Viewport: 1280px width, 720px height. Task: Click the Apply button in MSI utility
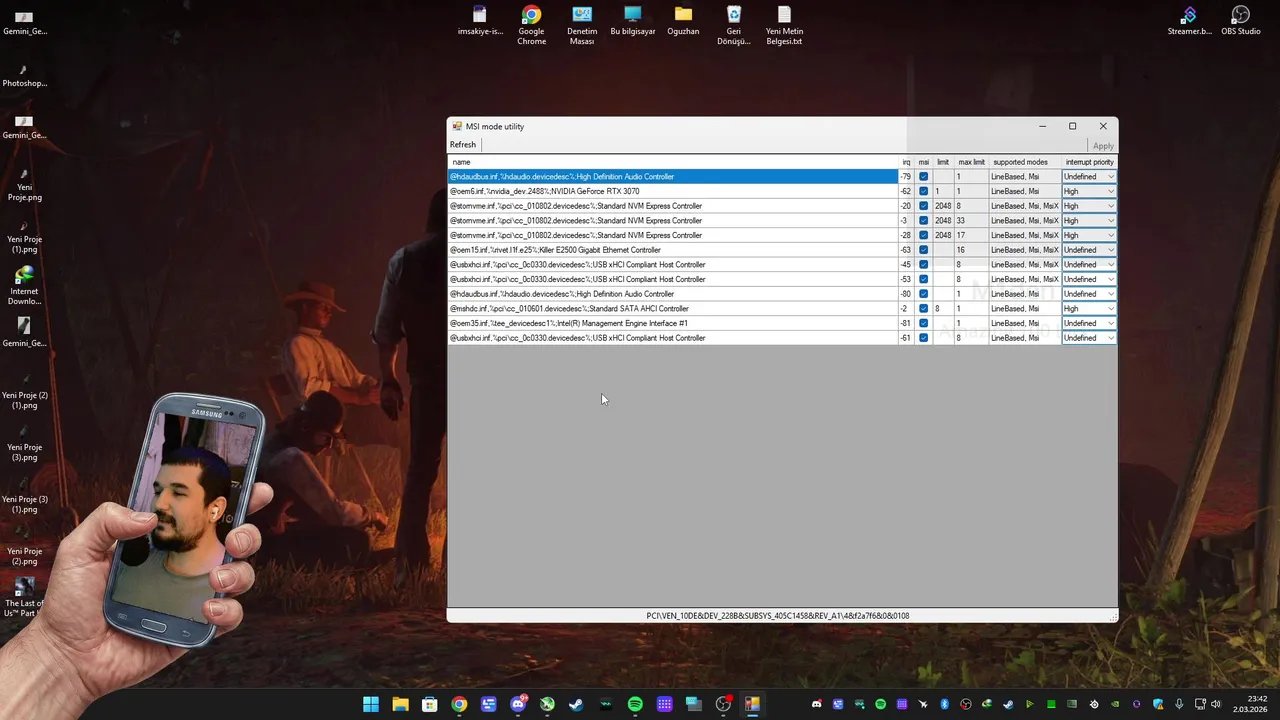(1103, 146)
